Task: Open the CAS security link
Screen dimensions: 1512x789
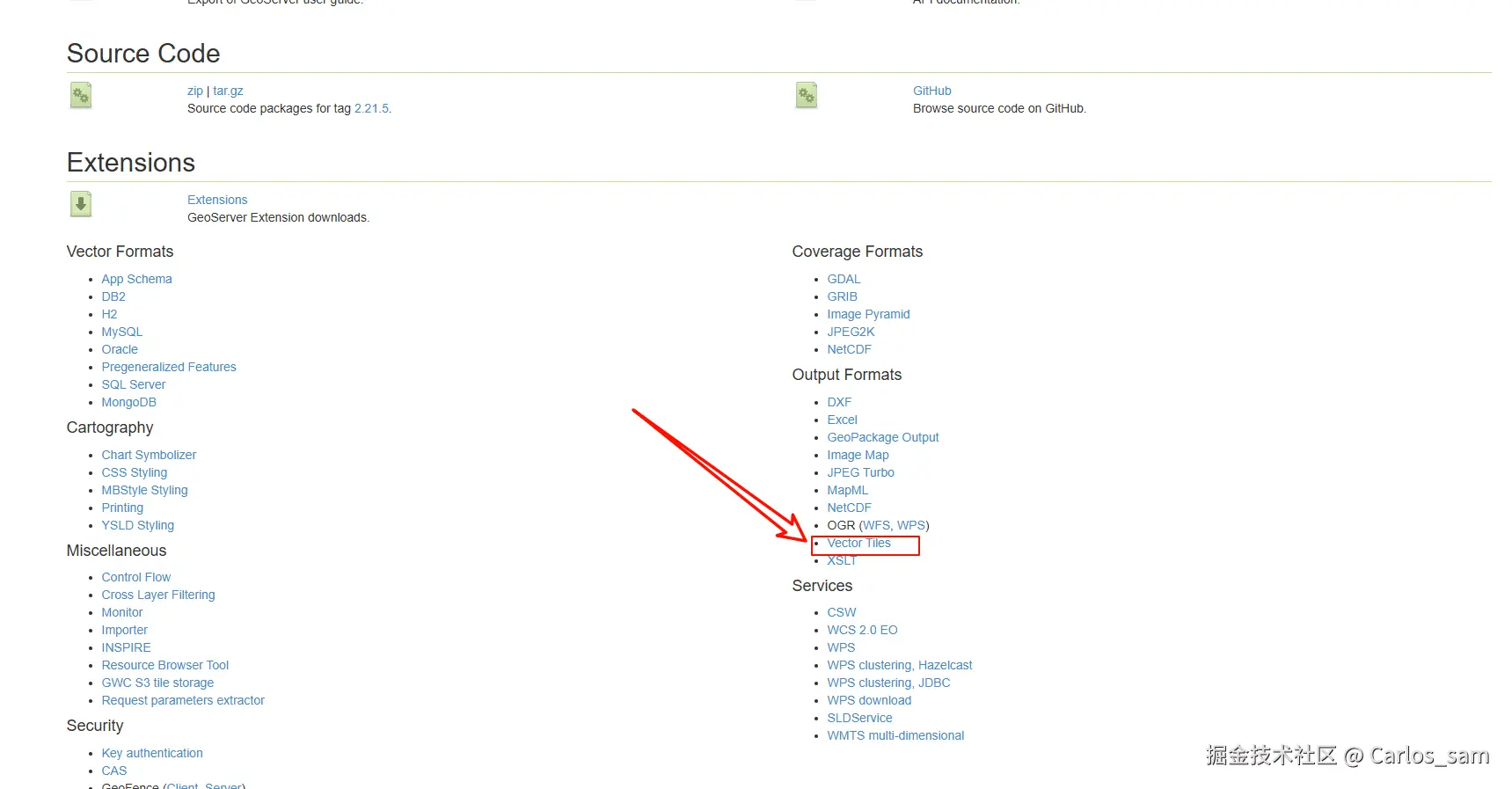Action: pos(114,771)
